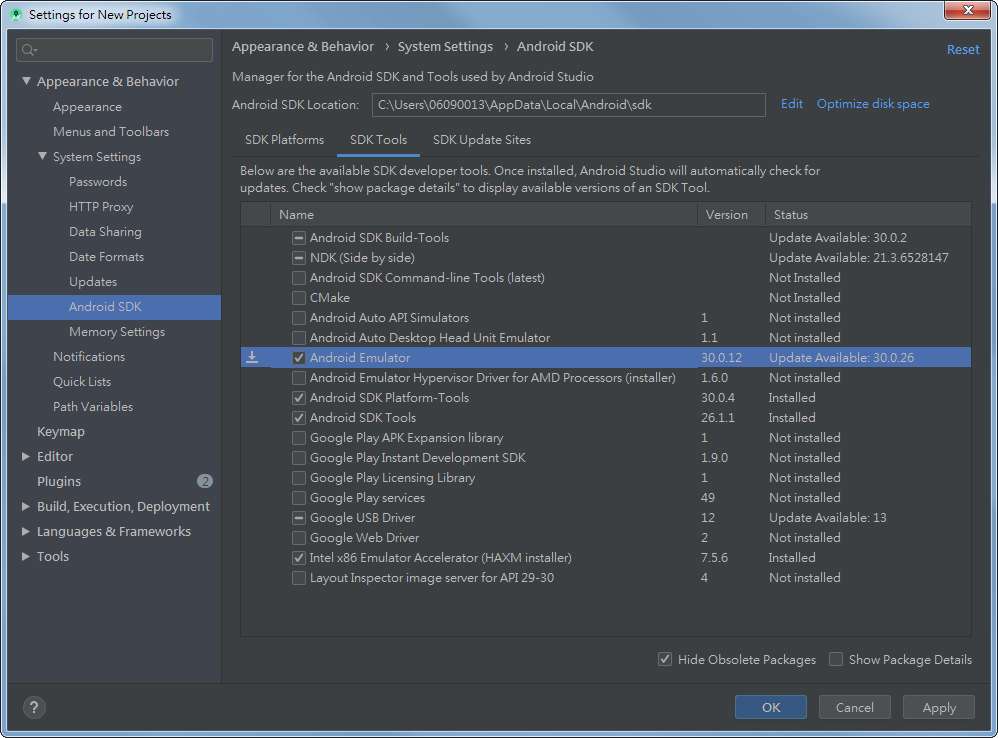
Task: Select HTTP Proxy in the tree
Action: [101, 206]
